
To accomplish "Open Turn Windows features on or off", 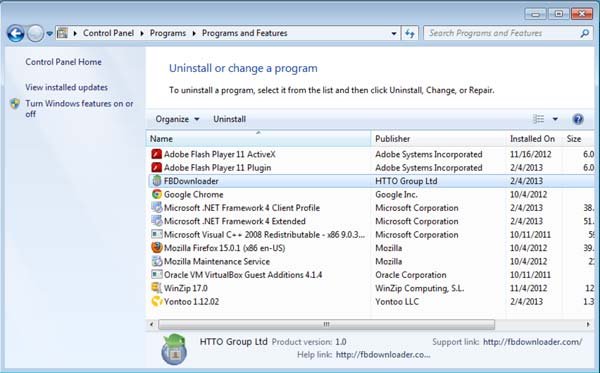I will coord(79,109).
